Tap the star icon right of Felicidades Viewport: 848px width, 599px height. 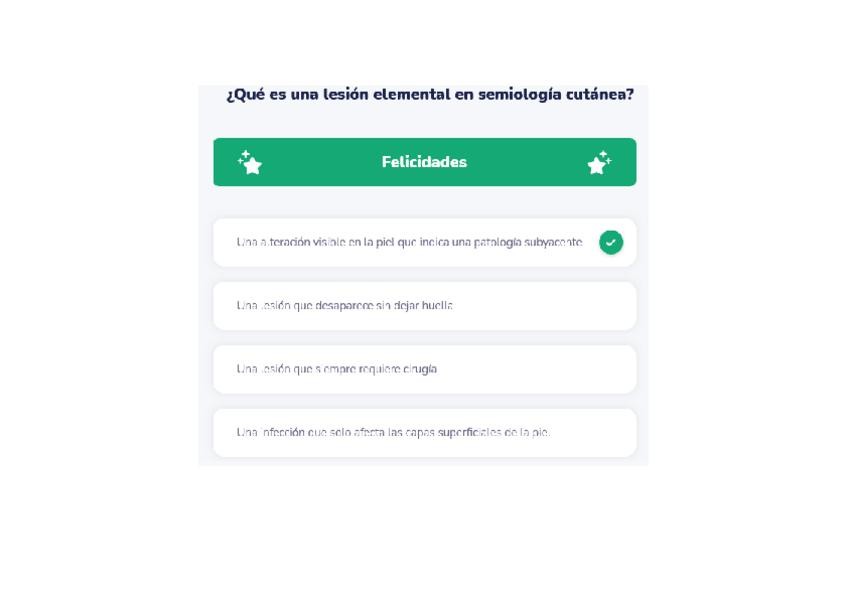[599, 162]
